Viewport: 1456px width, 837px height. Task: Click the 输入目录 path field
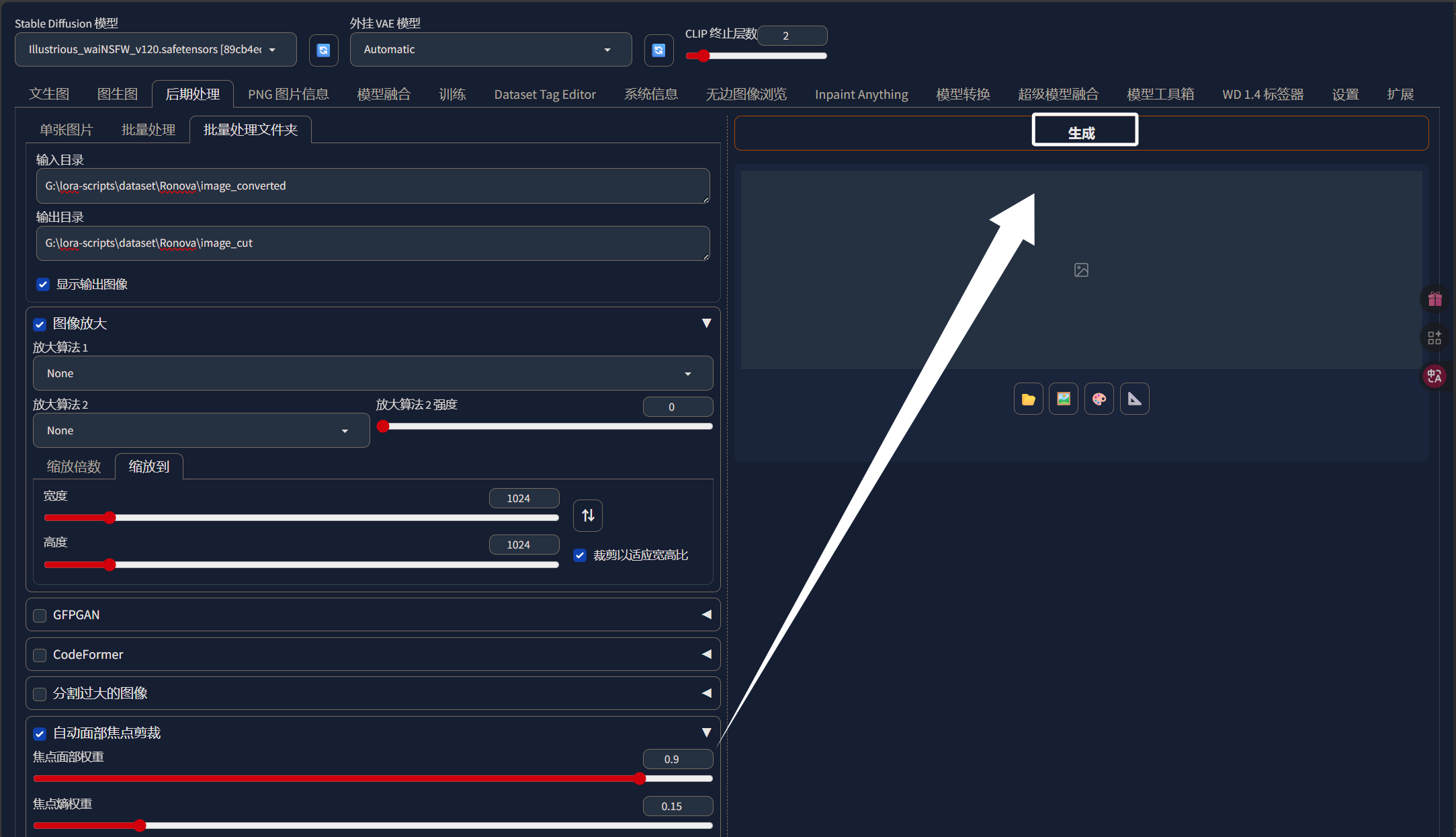click(x=373, y=186)
